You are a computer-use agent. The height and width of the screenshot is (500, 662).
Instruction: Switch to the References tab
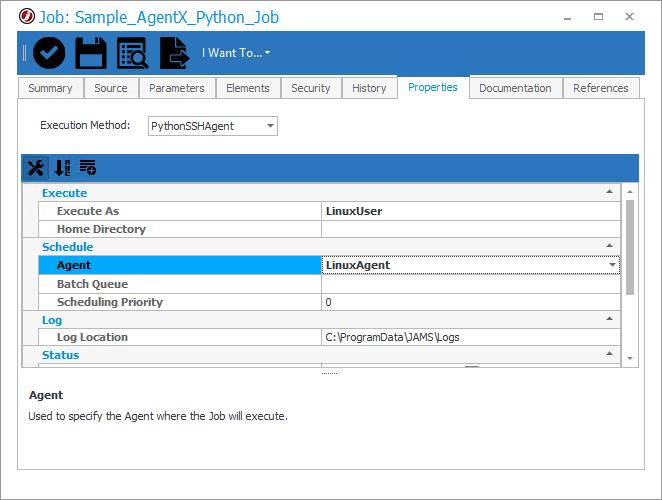601,88
